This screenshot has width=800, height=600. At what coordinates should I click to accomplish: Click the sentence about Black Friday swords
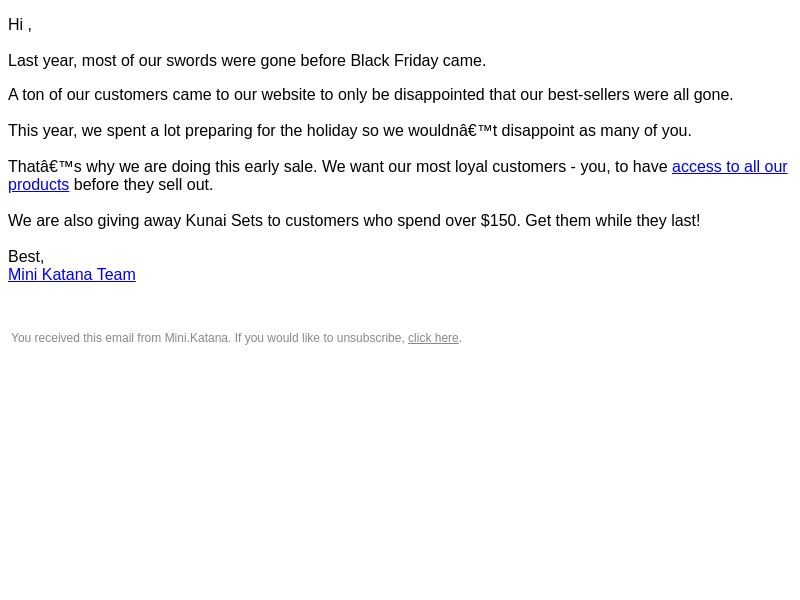click(x=247, y=61)
